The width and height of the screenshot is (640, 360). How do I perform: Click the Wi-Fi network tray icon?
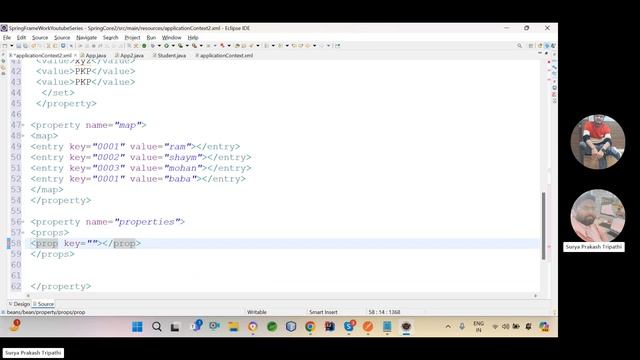[495, 327]
